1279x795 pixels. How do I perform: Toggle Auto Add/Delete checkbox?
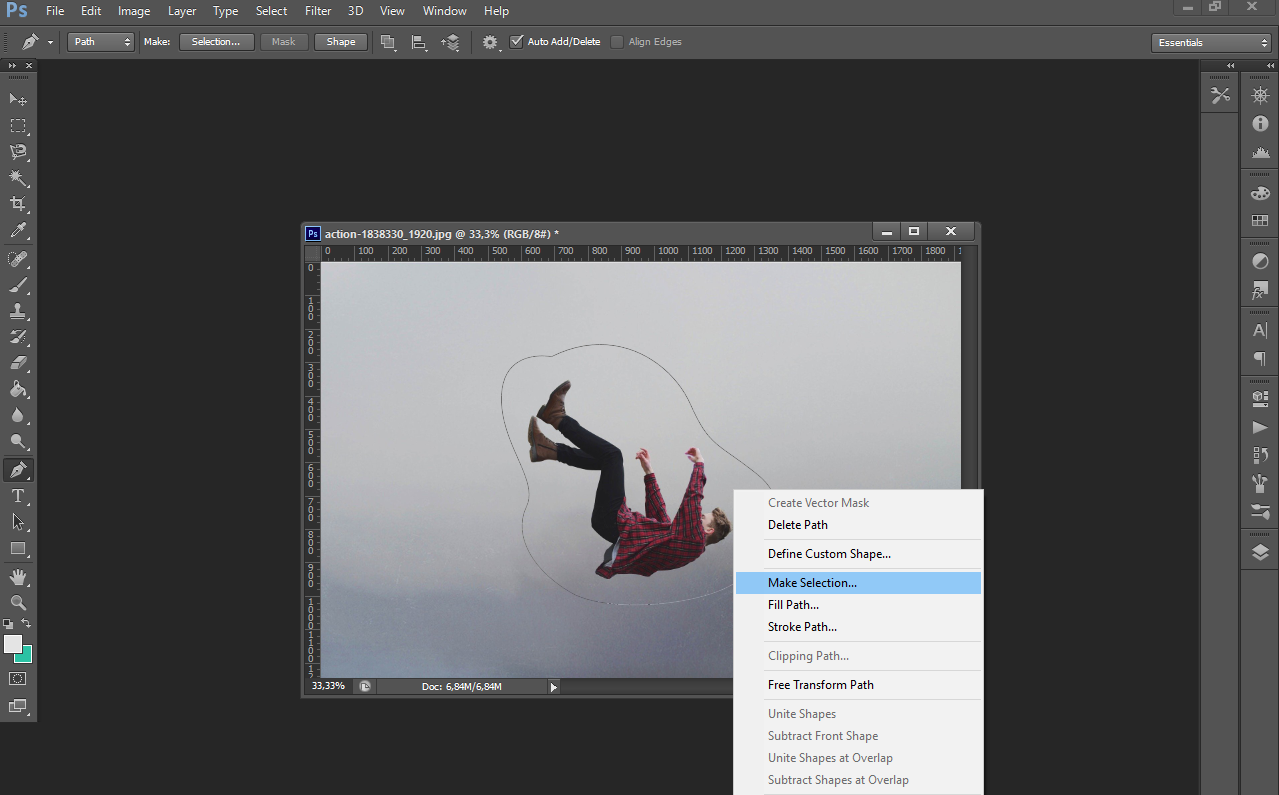click(x=516, y=42)
